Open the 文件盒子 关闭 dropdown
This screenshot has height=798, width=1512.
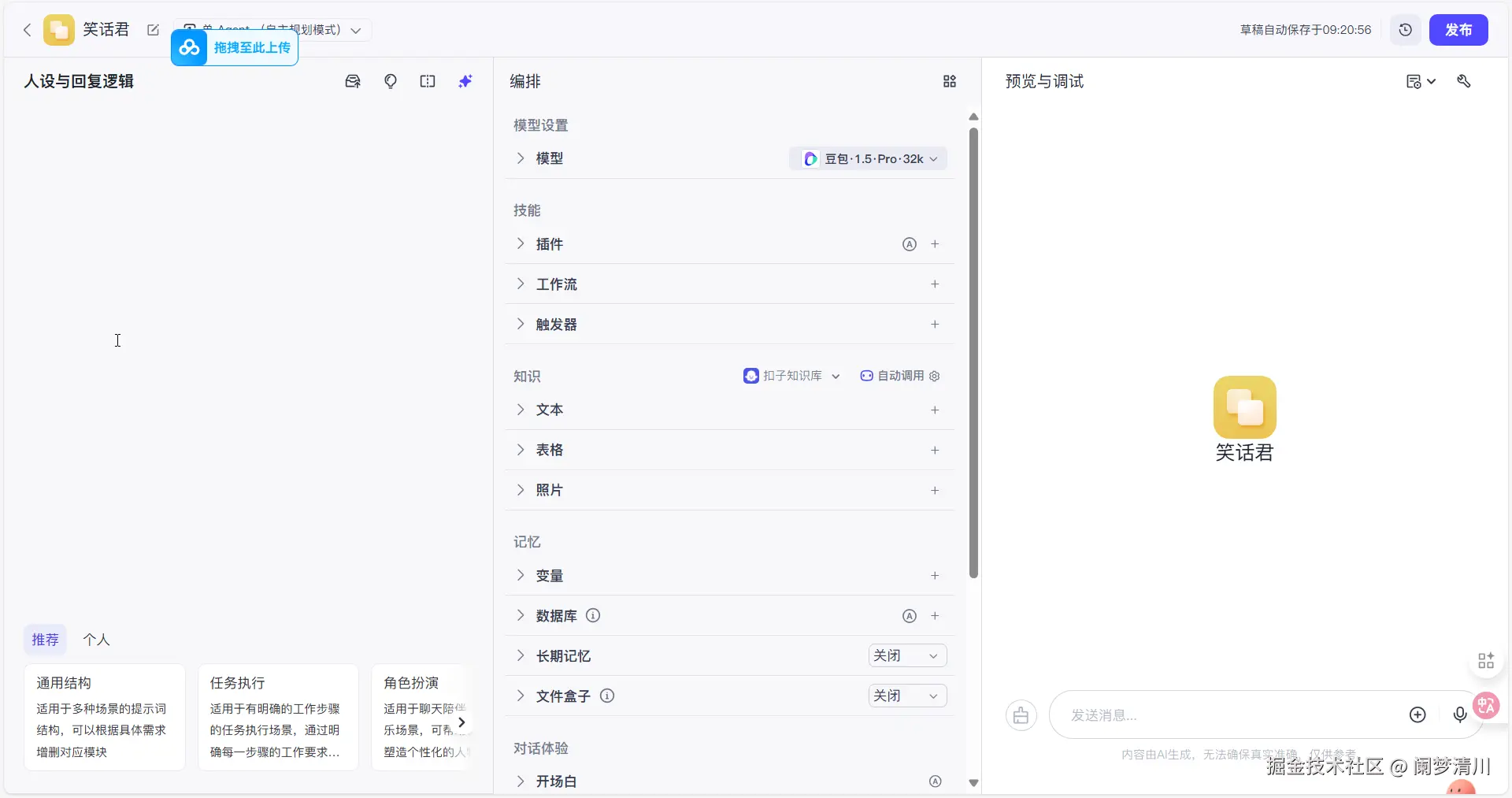tap(907, 696)
